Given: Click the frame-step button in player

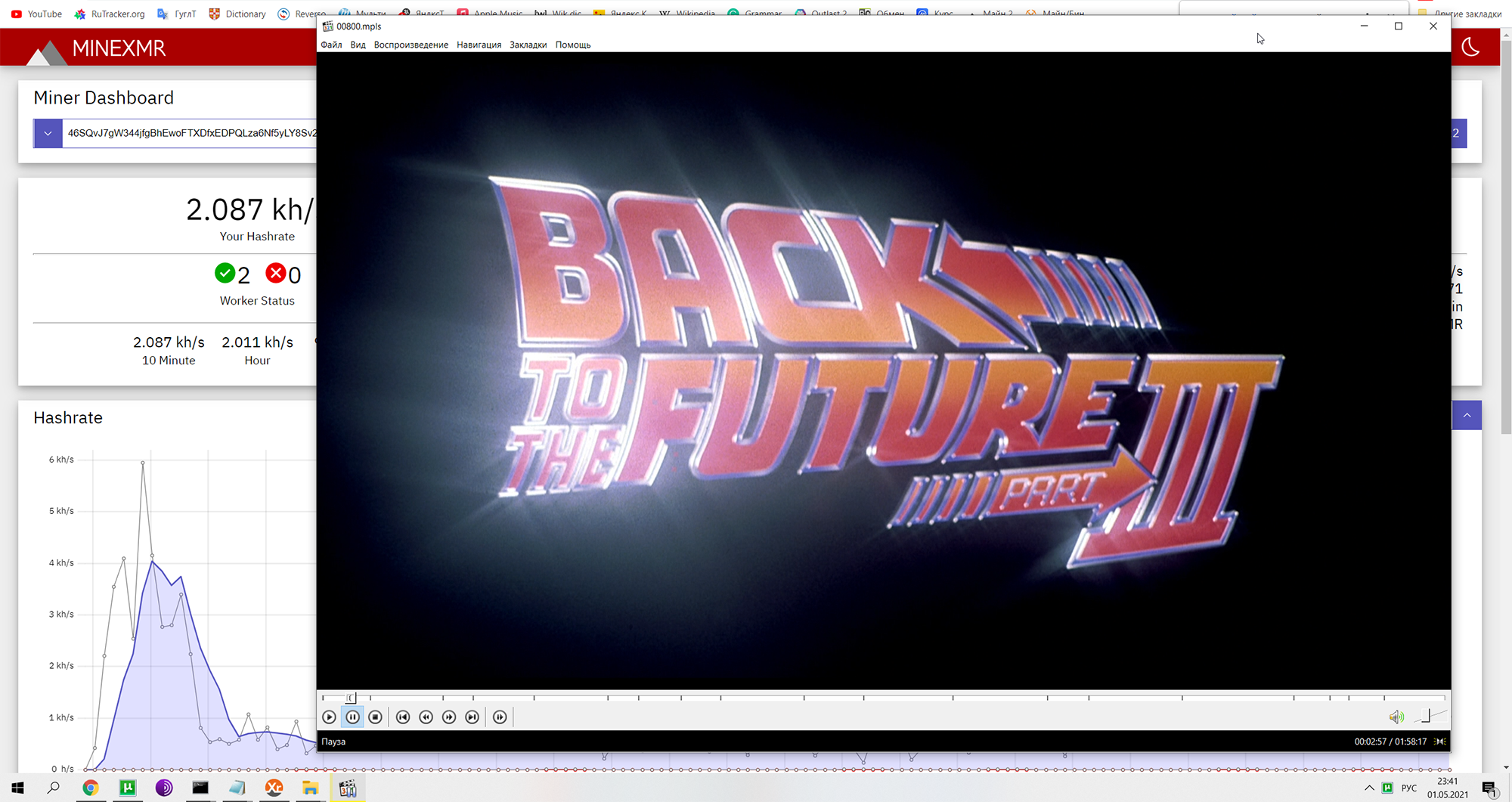Looking at the screenshot, I should coord(500,717).
